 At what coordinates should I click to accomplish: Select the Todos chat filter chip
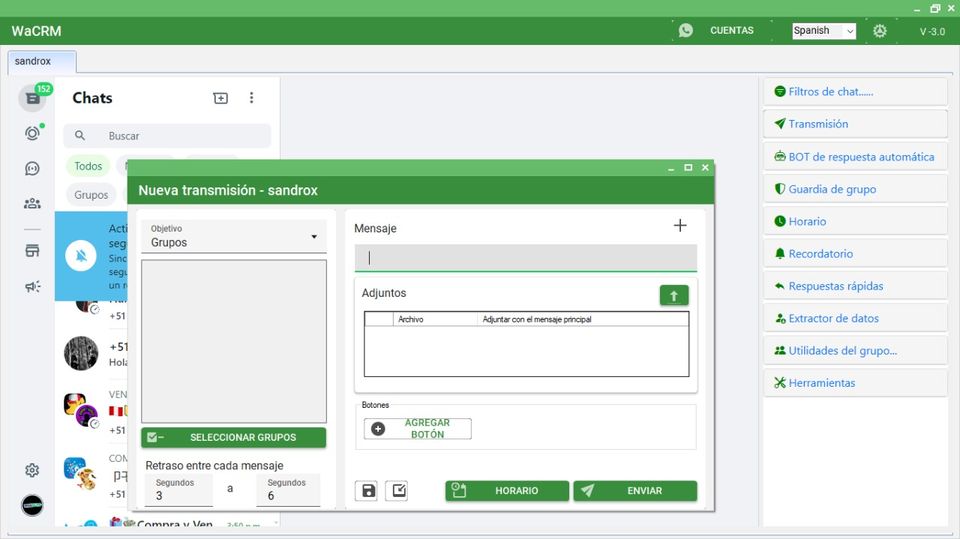88,166
